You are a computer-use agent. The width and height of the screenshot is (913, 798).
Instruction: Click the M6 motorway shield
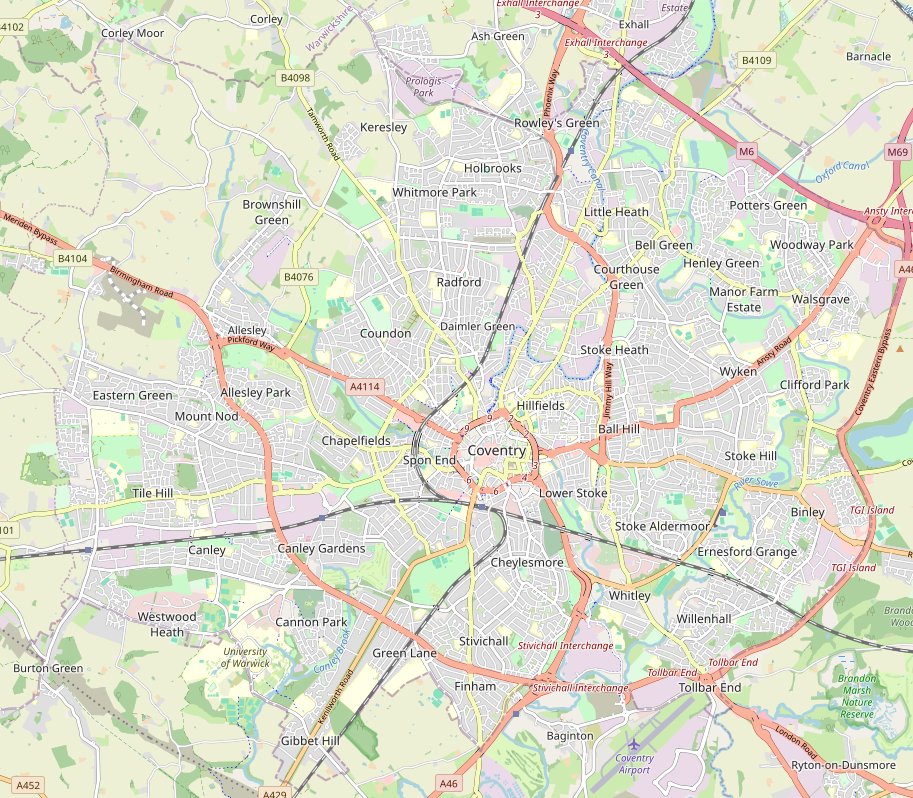(746, 151)
